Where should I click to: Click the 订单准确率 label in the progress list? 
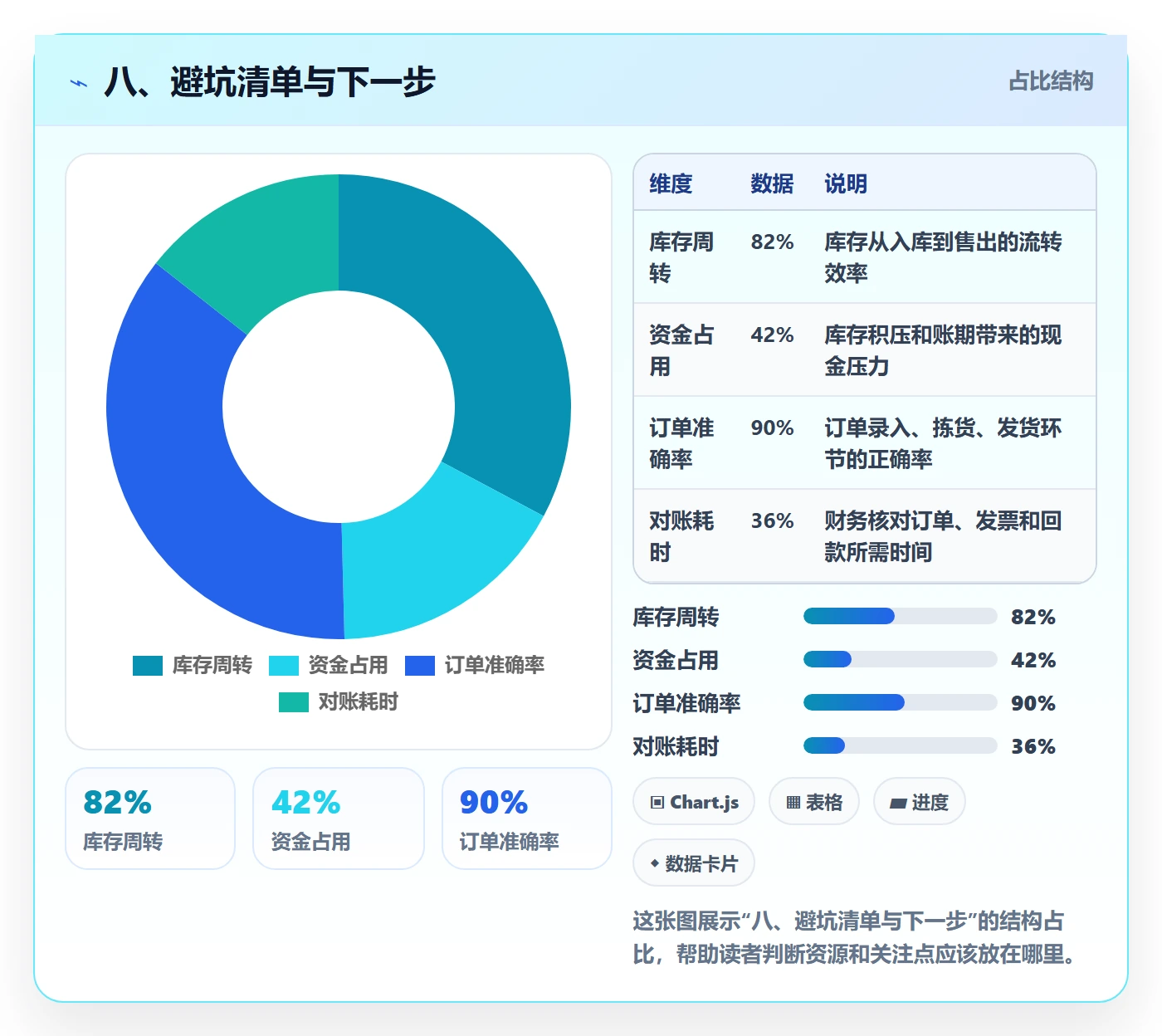[686, 703]
